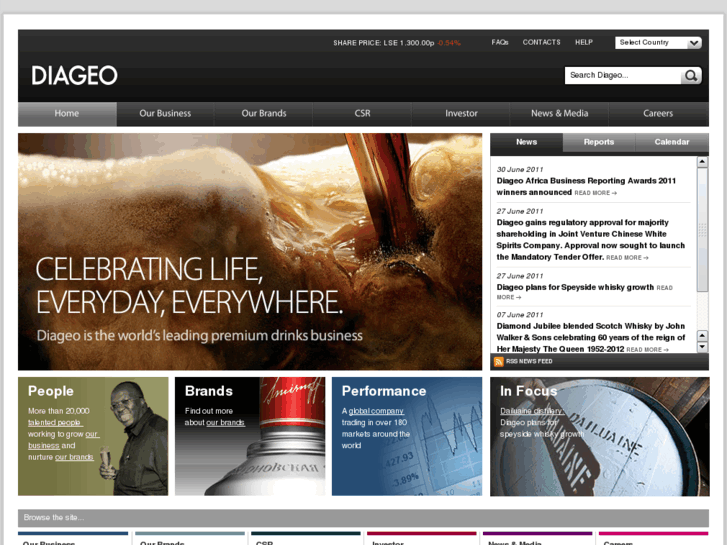Click the 'Dailuaine distillery' link
This screenshot has height=545, width=727.
click(x=531, y=411)
